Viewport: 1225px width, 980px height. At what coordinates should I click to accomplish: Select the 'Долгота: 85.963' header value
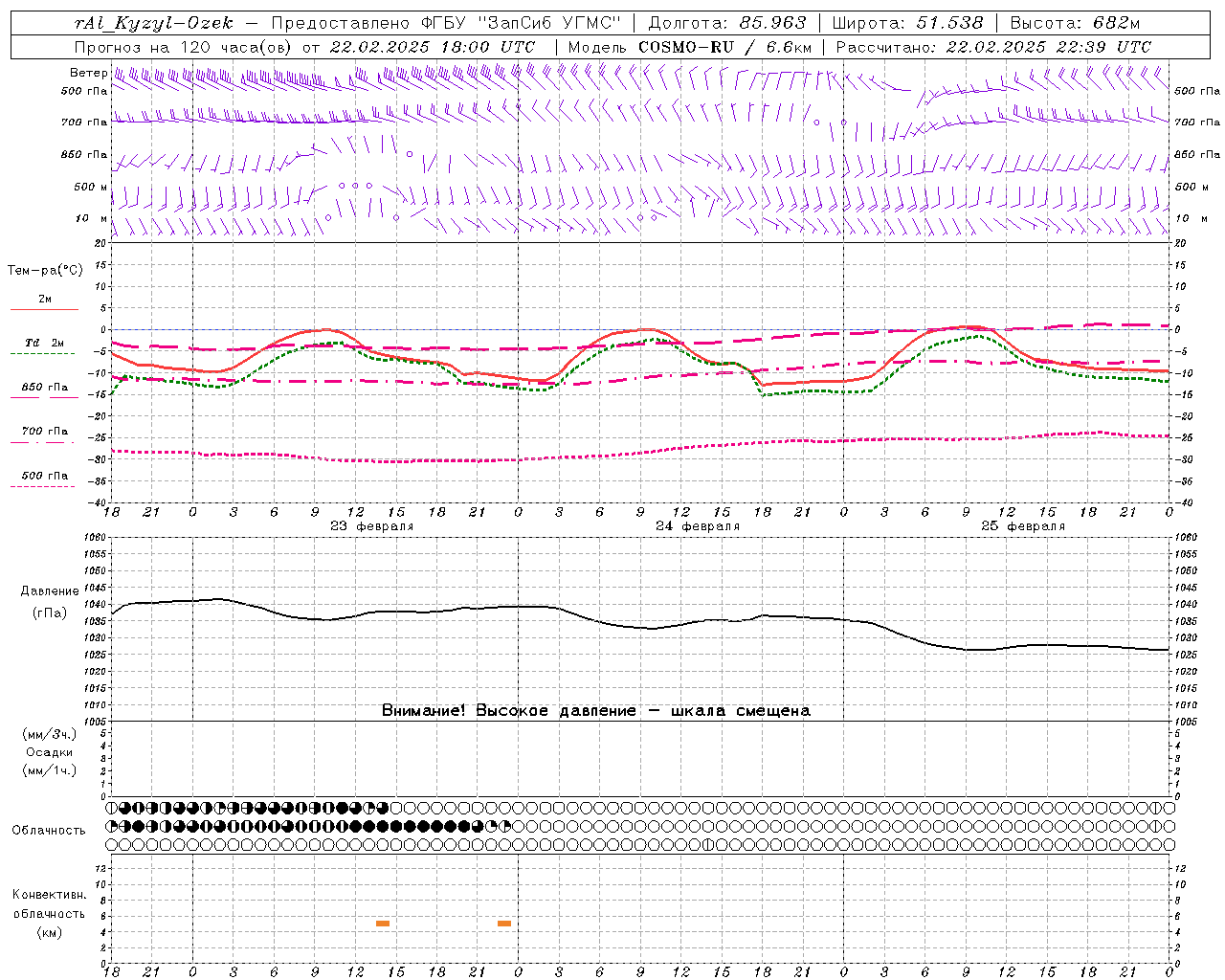click(x=726, y=23)
